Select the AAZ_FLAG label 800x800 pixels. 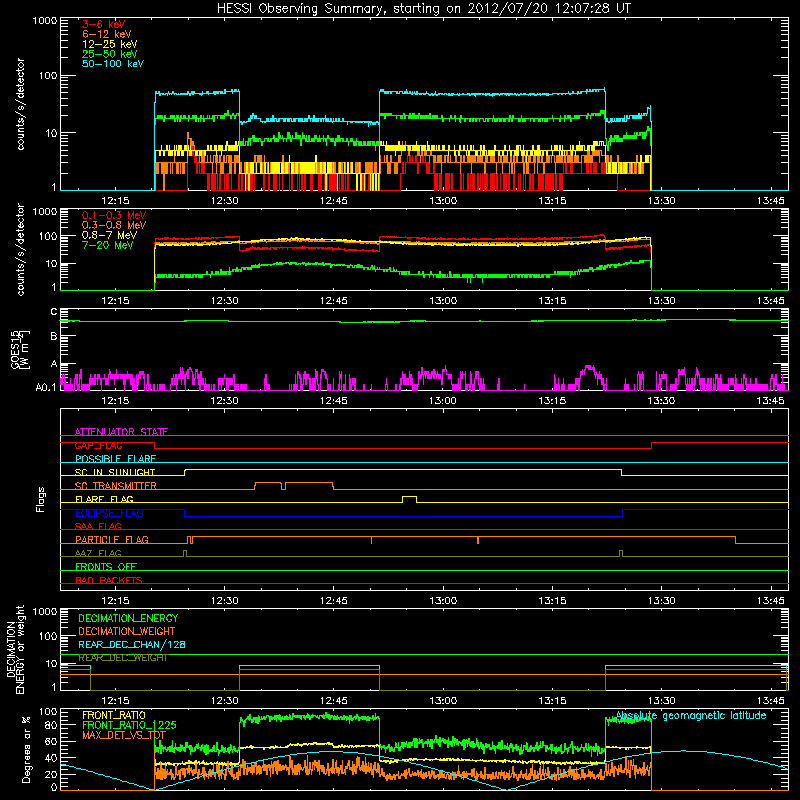tap(98, 553)
